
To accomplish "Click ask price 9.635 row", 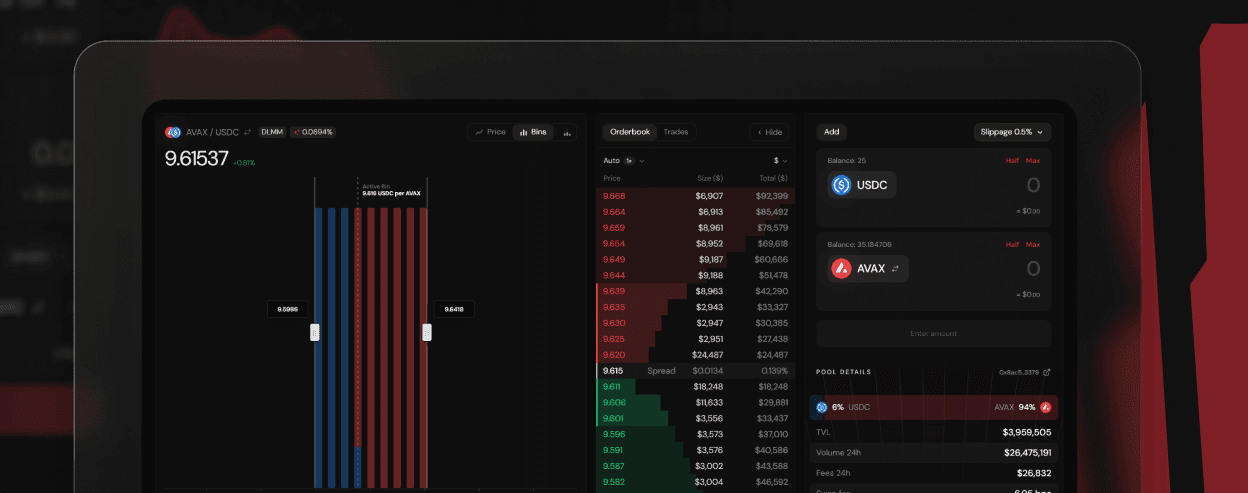I will (x=696, y=307).
